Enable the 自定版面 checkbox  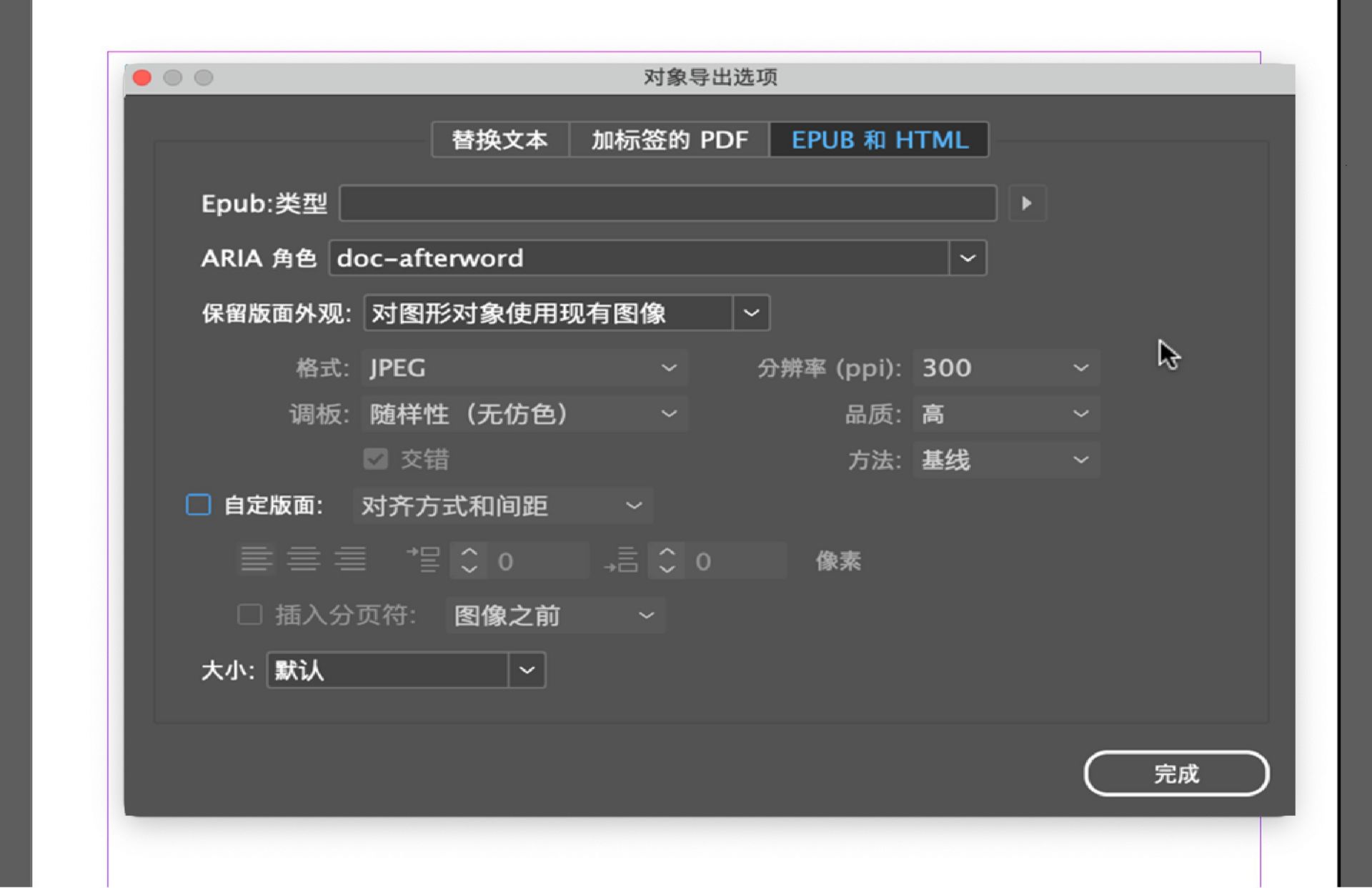(198, 505)
